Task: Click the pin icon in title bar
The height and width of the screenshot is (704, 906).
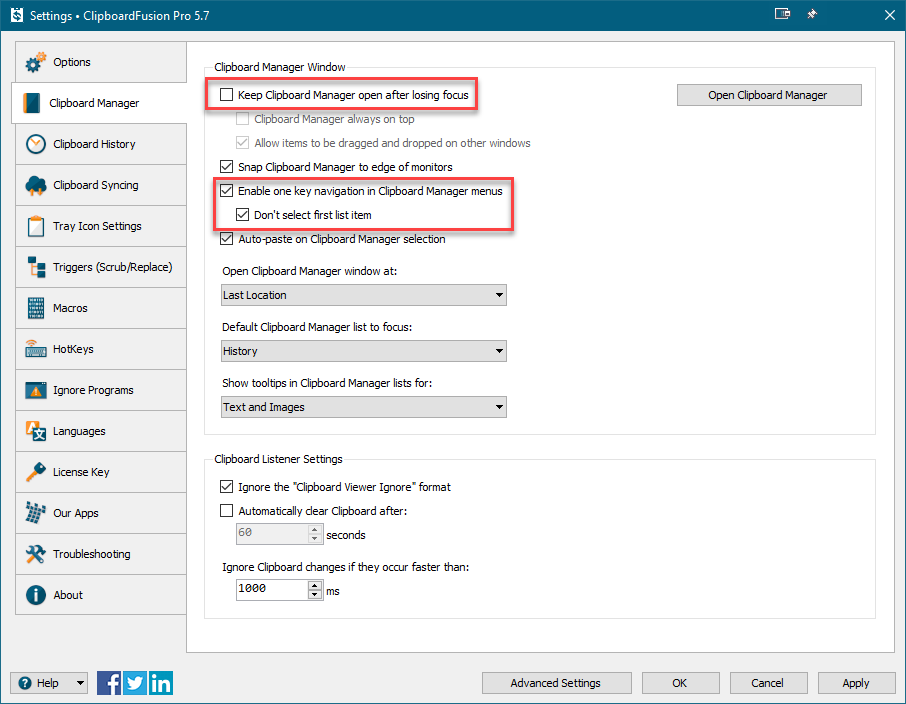Action: click(812, 15)
